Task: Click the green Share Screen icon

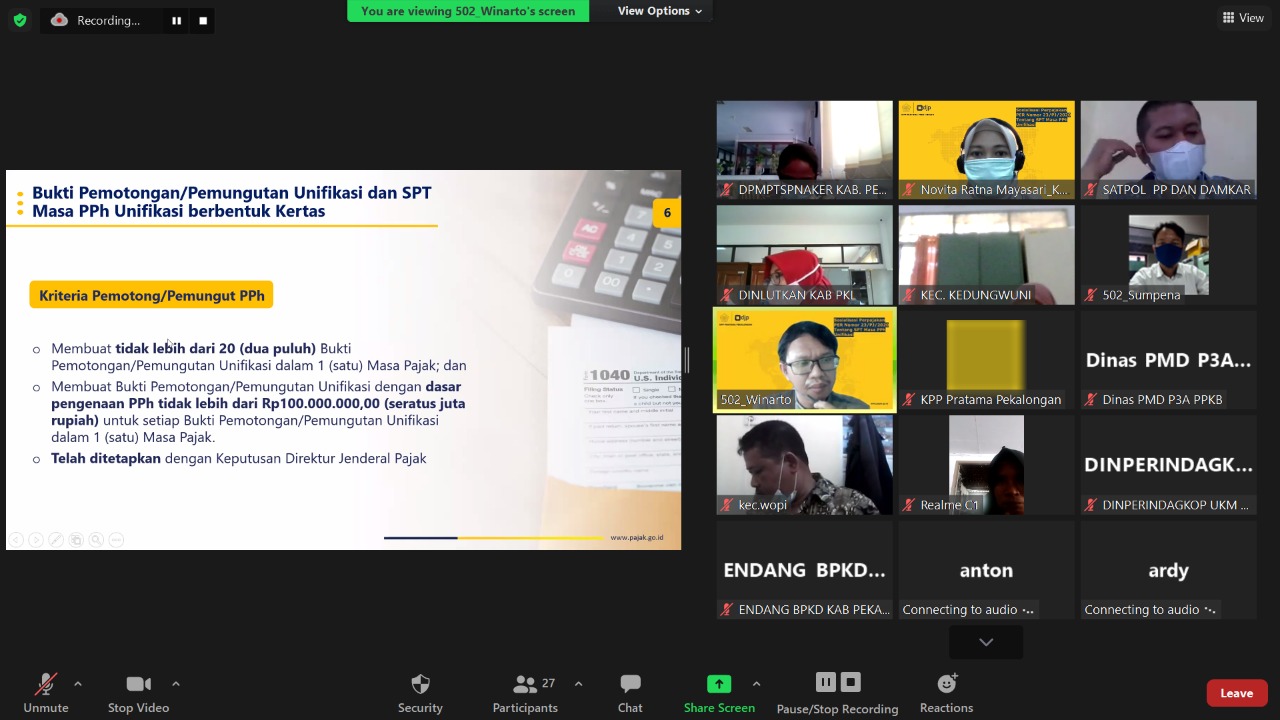Action: (719, 684)
